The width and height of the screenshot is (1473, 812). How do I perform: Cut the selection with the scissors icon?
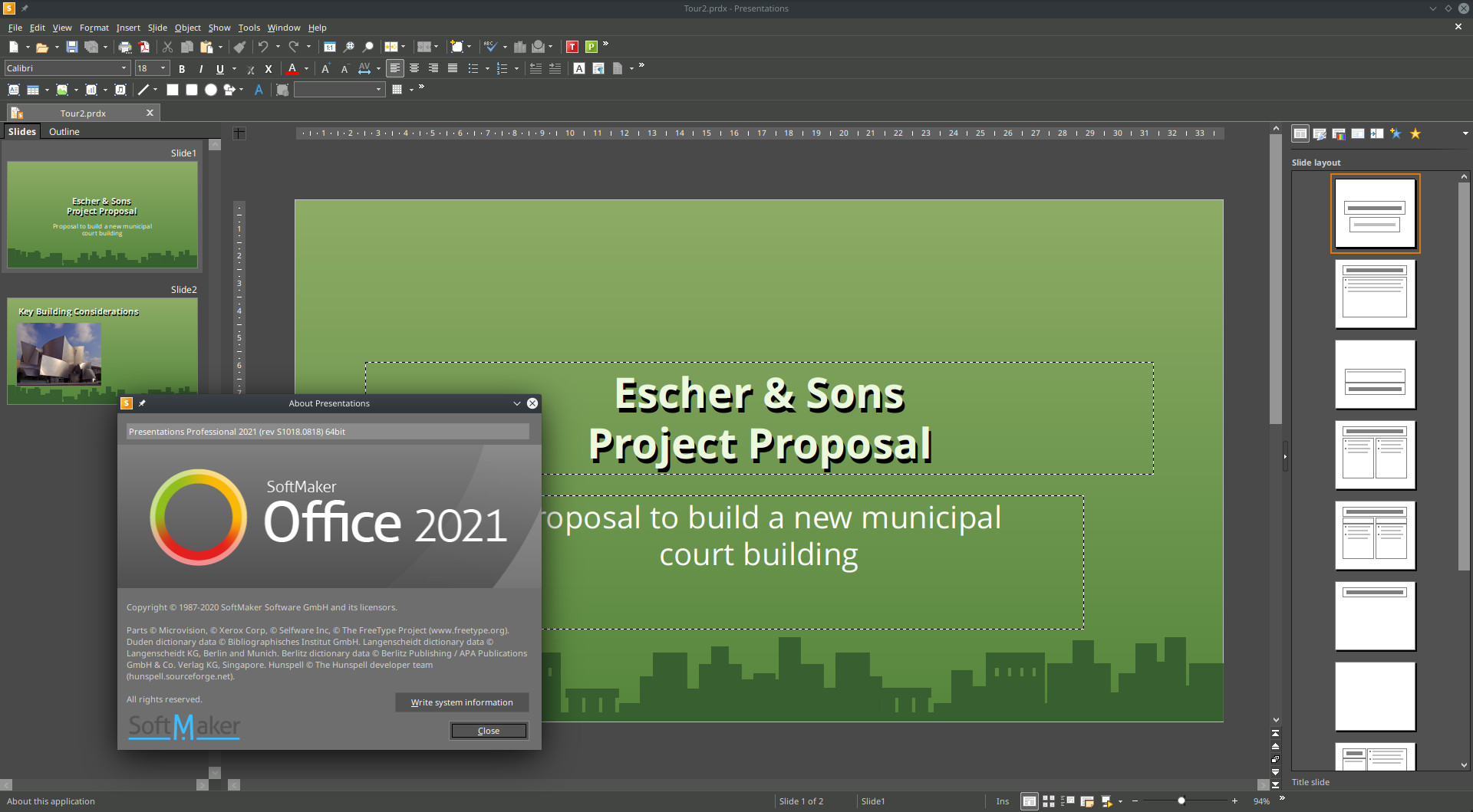[167, 47]
